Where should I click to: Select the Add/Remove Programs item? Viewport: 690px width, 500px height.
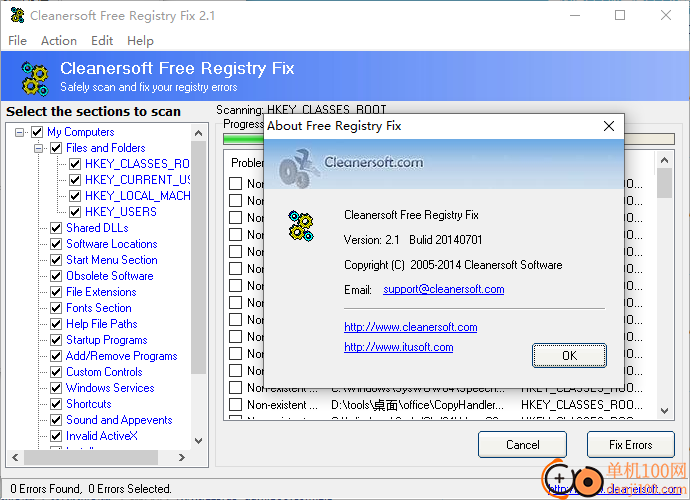pos(121,356)
